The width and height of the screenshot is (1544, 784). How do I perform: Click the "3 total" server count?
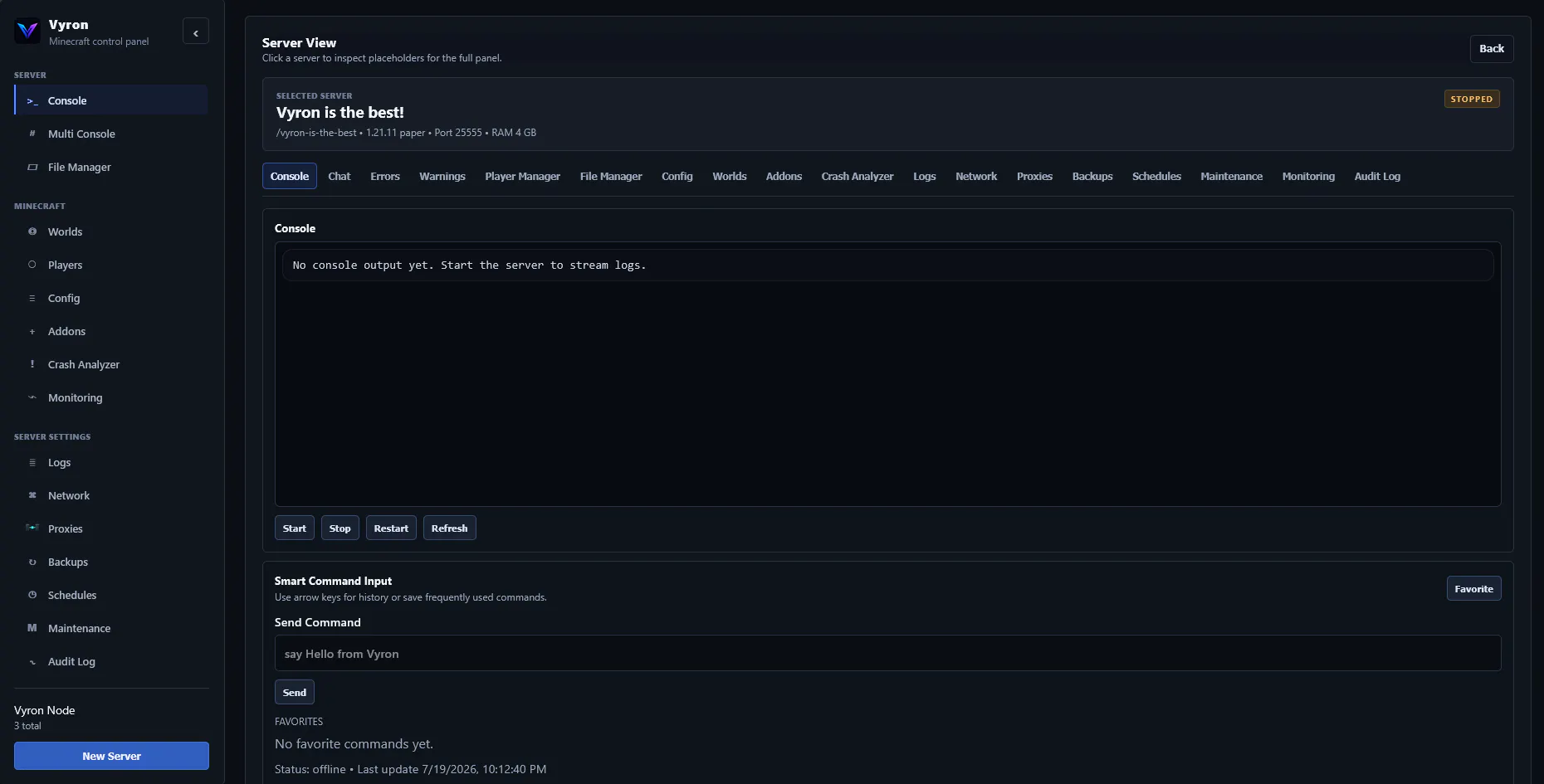point(27,726)
